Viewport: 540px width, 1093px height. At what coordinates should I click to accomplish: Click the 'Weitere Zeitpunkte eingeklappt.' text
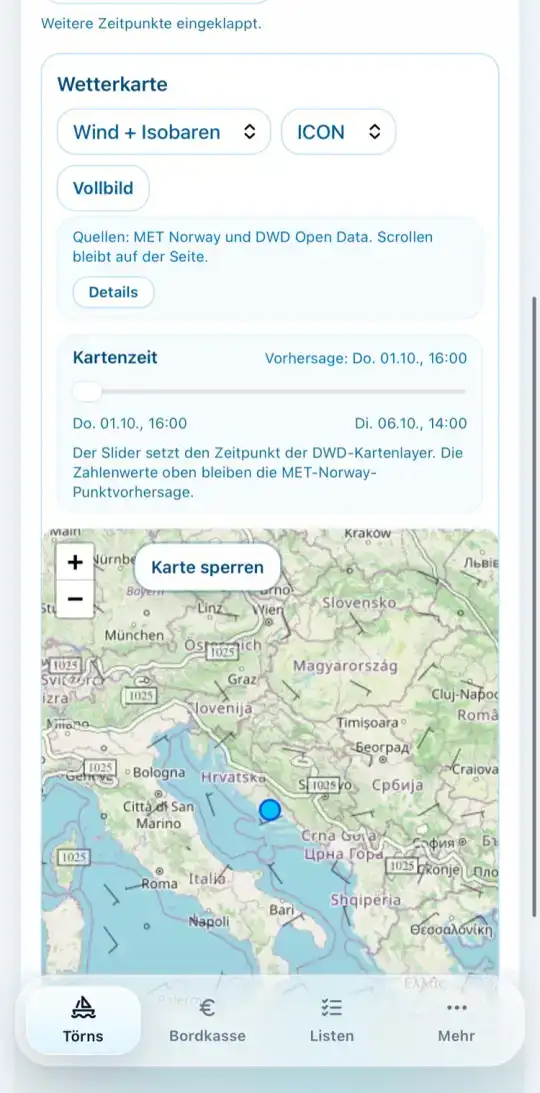pos(151,23)
